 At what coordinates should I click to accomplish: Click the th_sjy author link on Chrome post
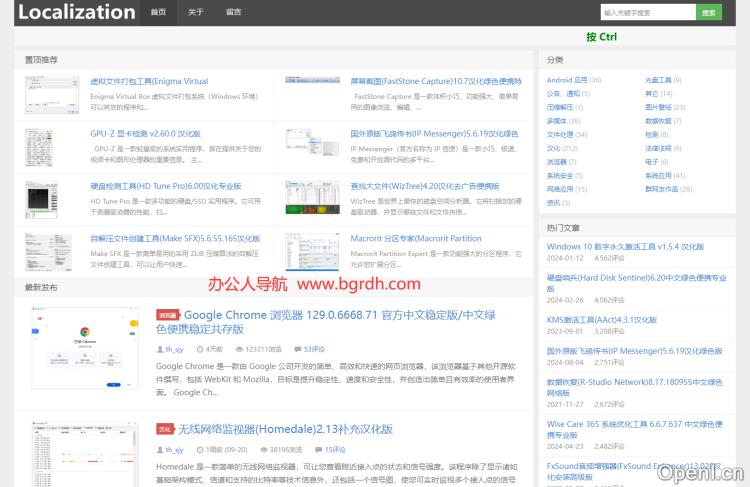174,350
